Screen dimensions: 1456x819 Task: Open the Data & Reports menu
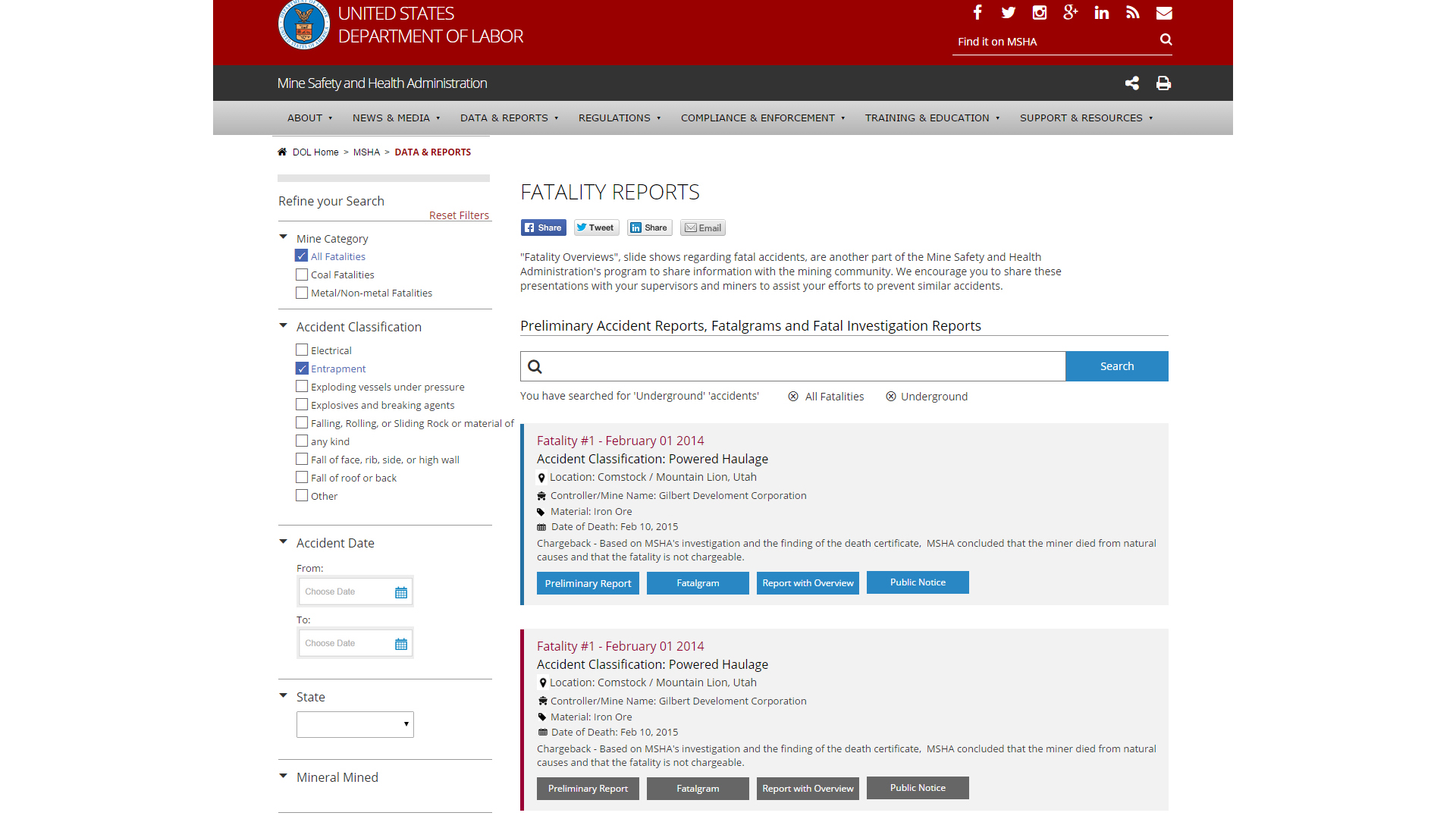tap(509, 118)
